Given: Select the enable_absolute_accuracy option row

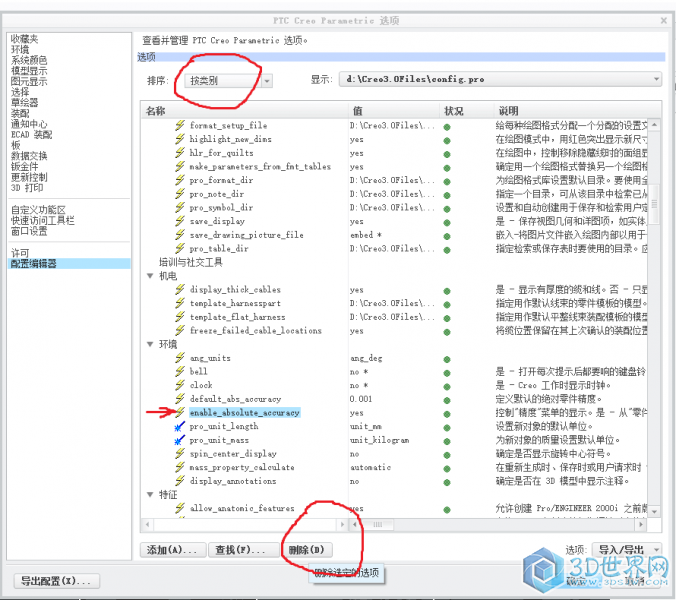Looking at the screenshot, I should pos(244,413).
